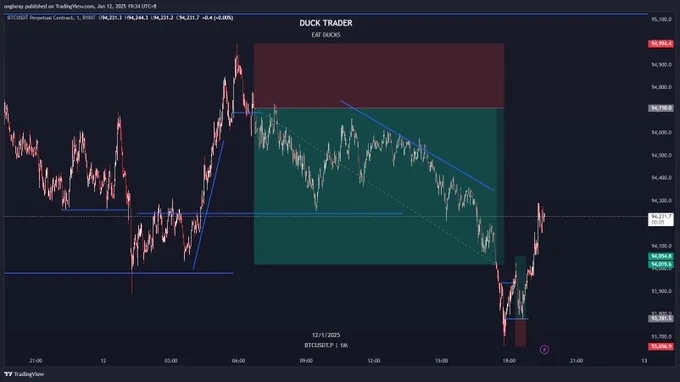Click the 95,100.0 price axis tick
The height and width of the screenshot is (382, 680).
661,20
